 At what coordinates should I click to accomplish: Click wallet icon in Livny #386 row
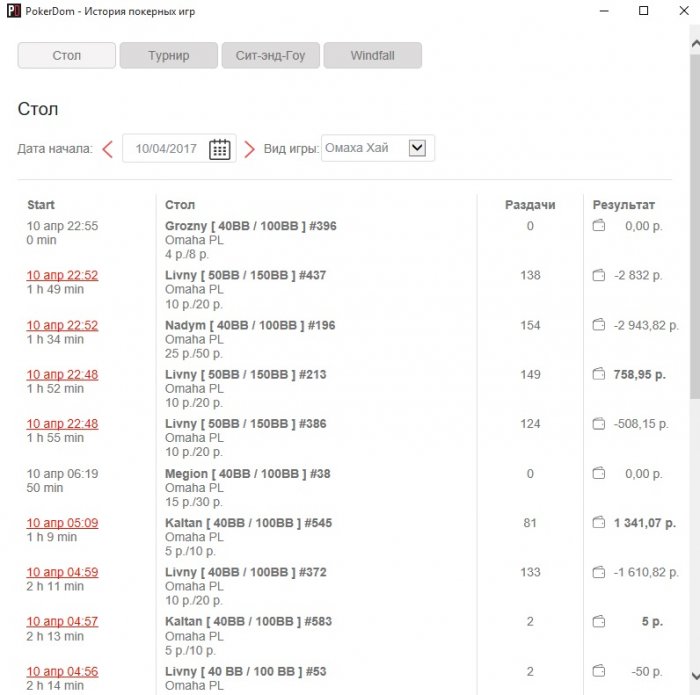click(x=599, y=424)
